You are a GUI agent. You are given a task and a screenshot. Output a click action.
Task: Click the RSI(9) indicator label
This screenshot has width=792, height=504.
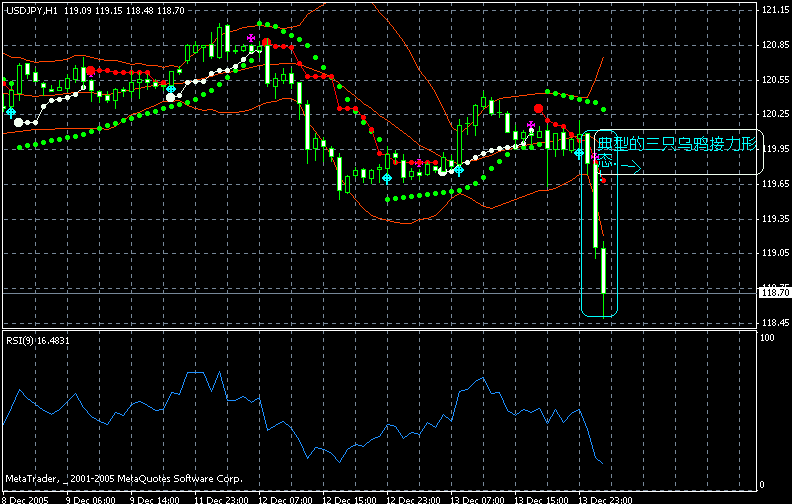36,341
